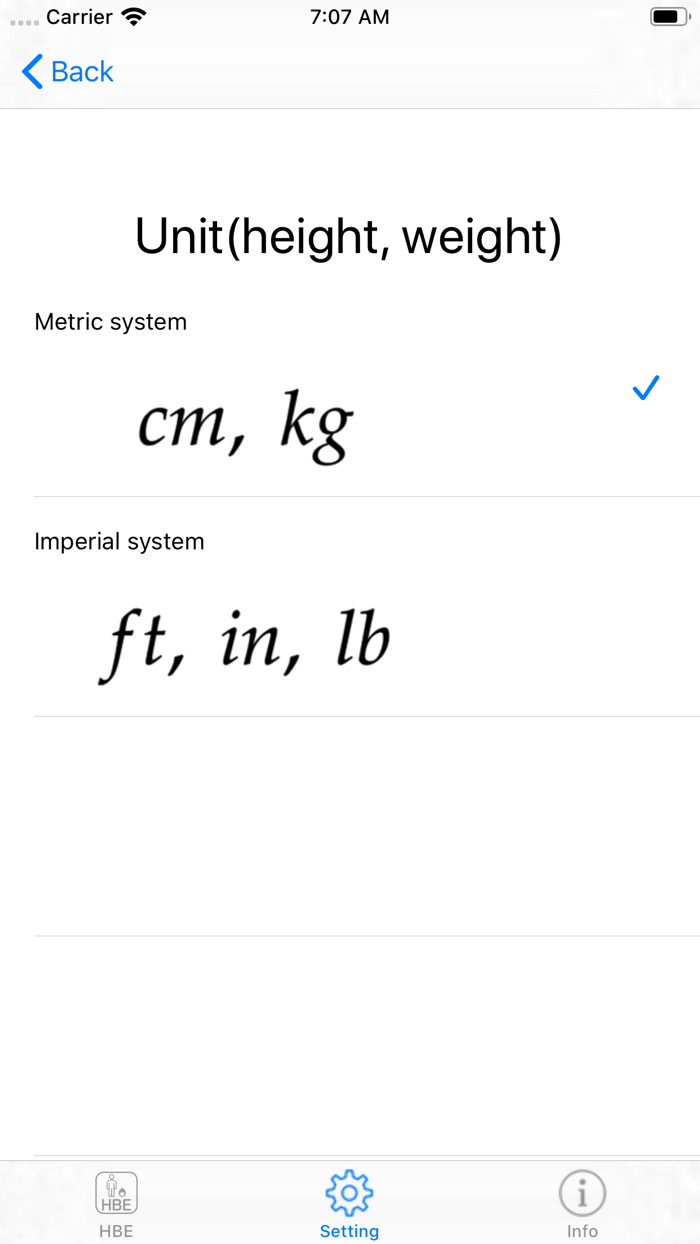Open the Info circle icon

583,1192
